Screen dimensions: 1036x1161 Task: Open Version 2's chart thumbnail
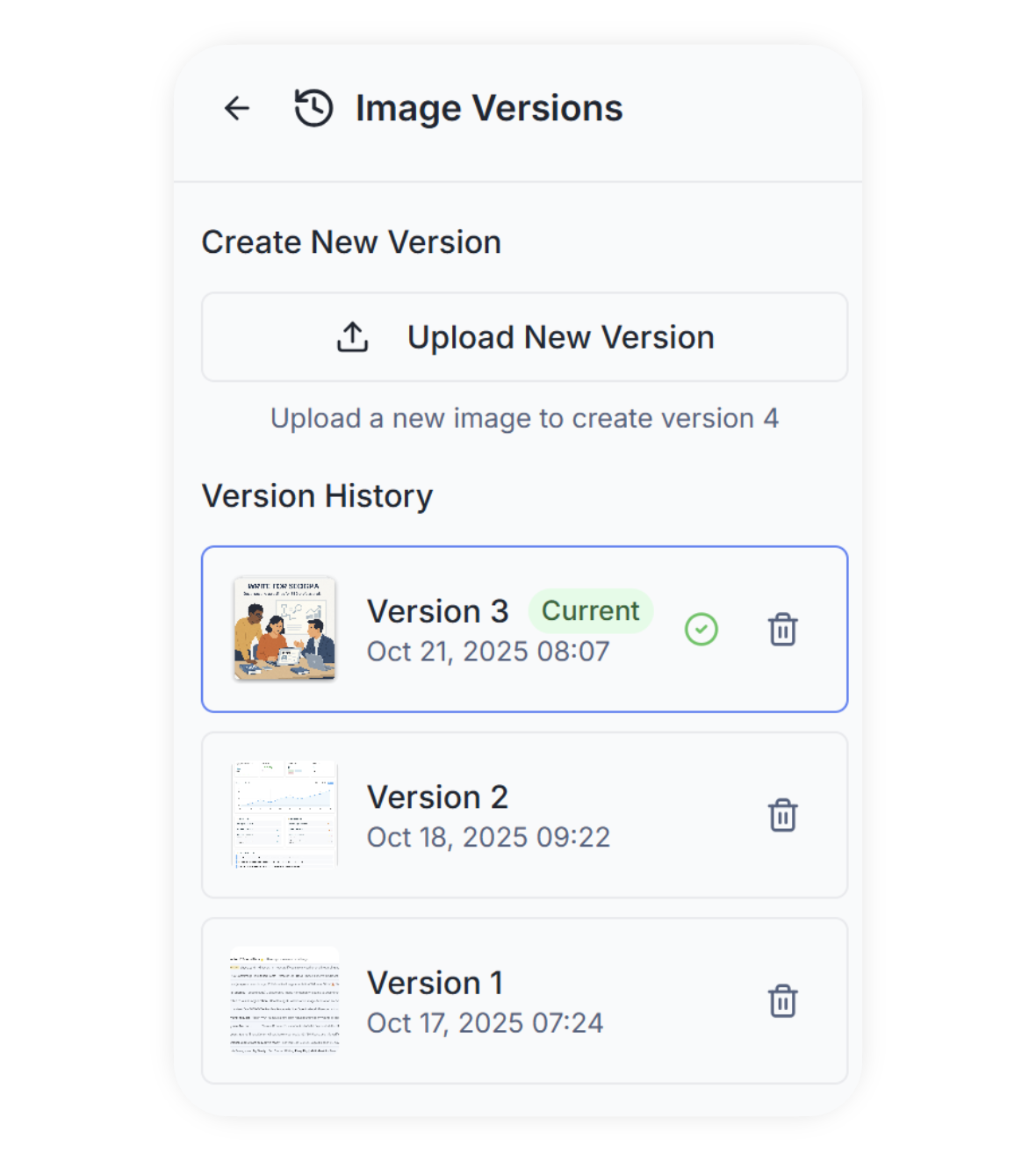pos(284,813)
